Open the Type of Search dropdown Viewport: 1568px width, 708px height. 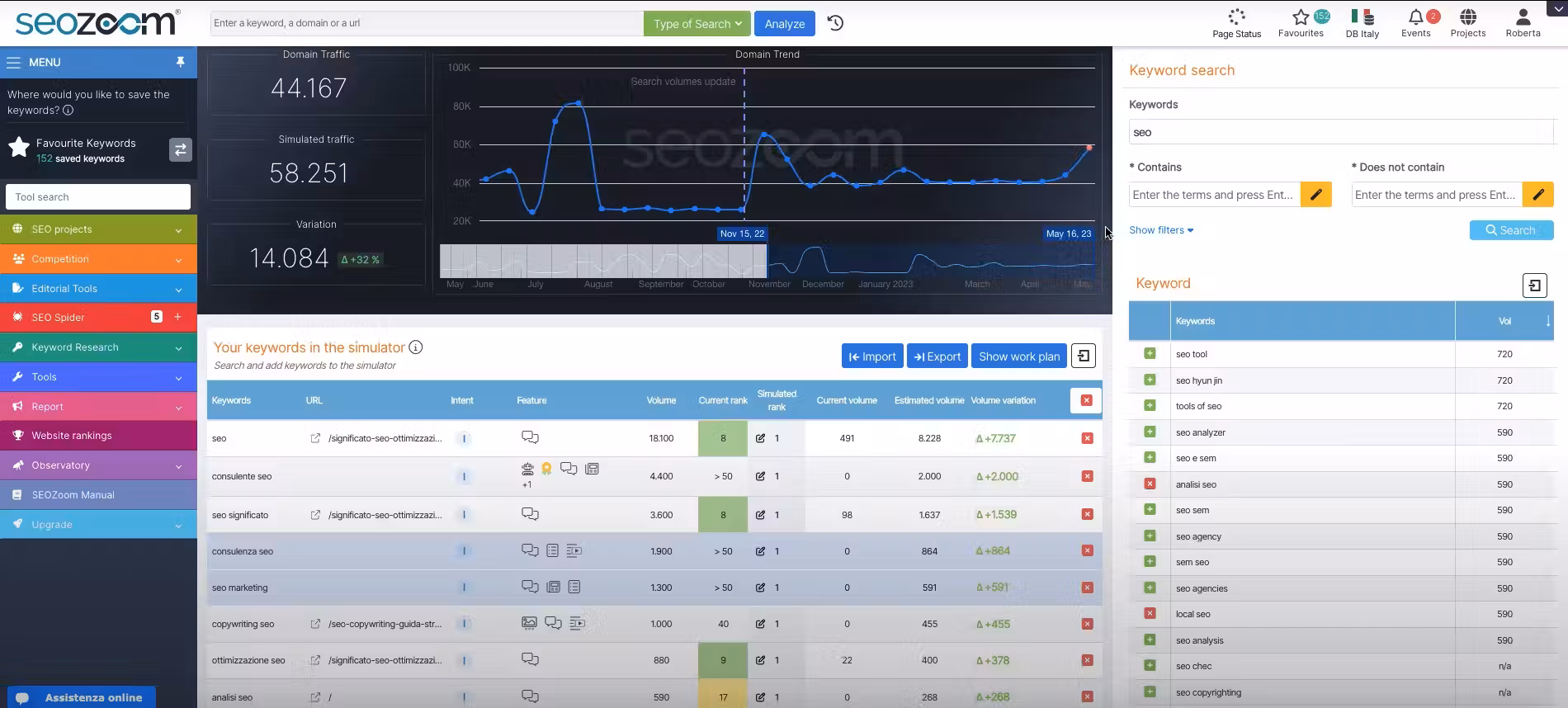(697, 24)
